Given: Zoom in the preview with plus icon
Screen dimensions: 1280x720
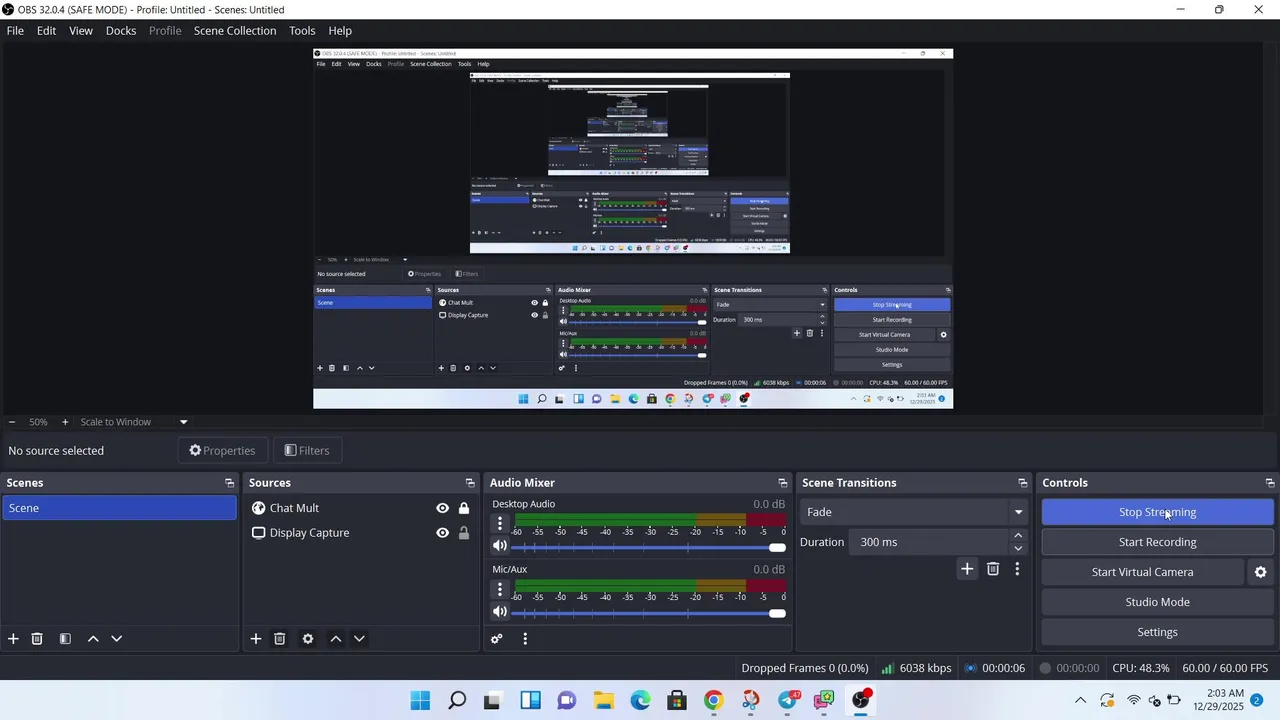Looking at the screenshot, I should pyautogui.click(x=65, y=422).
